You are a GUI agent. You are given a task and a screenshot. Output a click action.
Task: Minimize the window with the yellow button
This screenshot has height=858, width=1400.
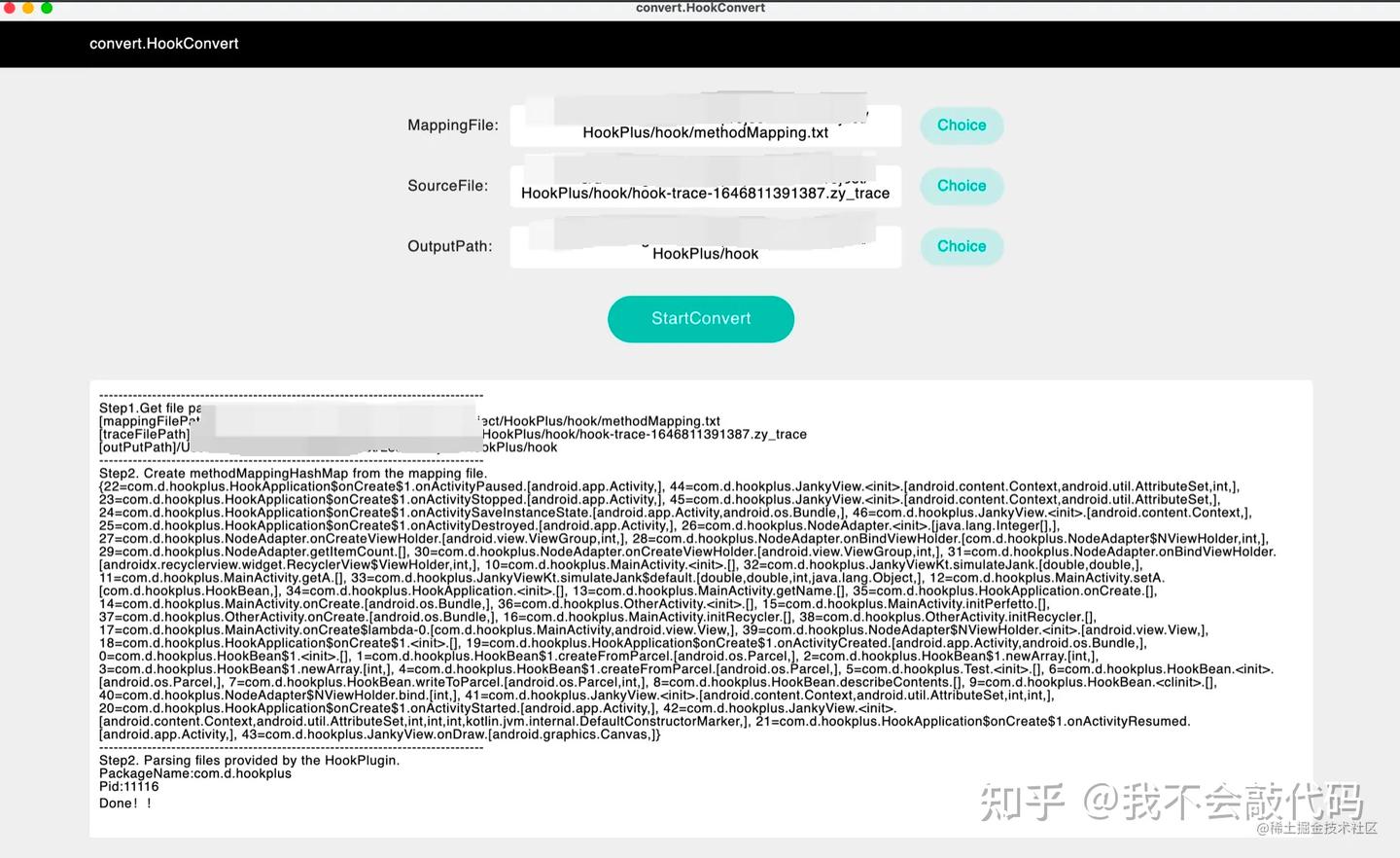tap(25, 7)
